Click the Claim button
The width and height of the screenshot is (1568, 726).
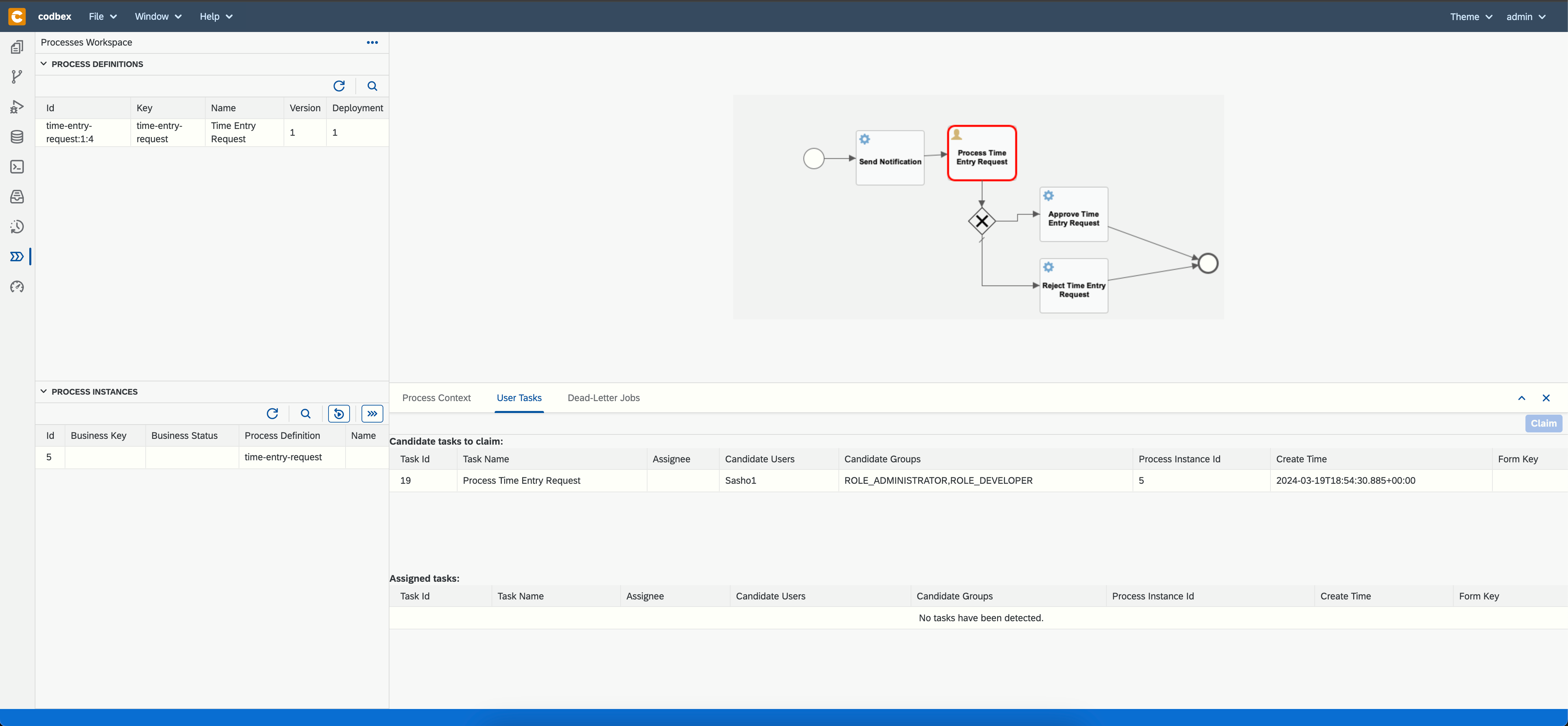click(1543, 424)
